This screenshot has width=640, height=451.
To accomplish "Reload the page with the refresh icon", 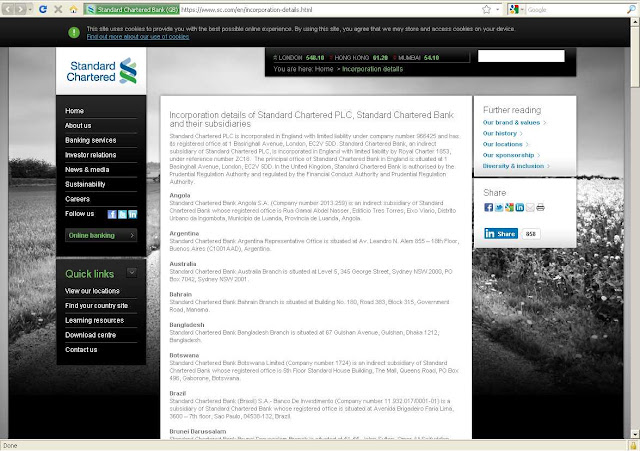I will [43, 9].
